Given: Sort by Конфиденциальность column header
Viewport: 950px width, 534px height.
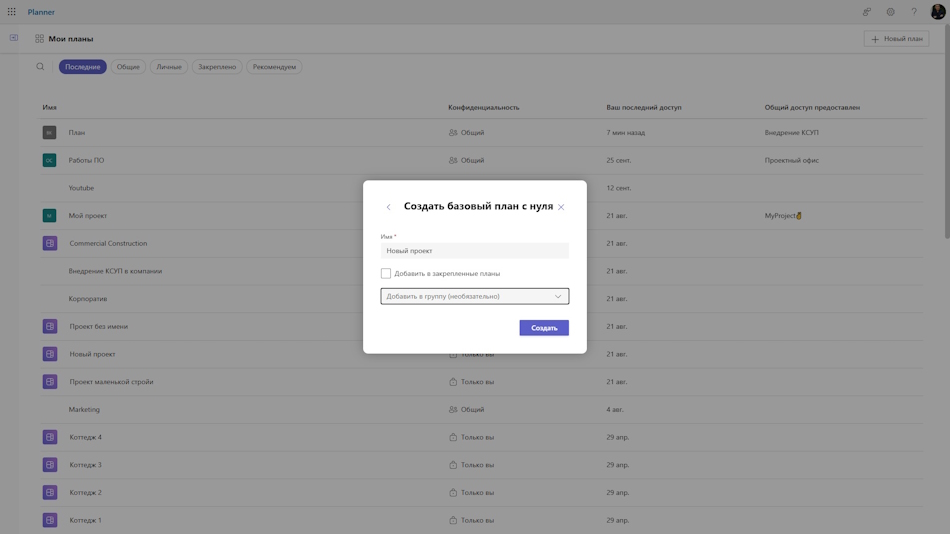Looking at the screenshot, I should [x=483, y=107].
